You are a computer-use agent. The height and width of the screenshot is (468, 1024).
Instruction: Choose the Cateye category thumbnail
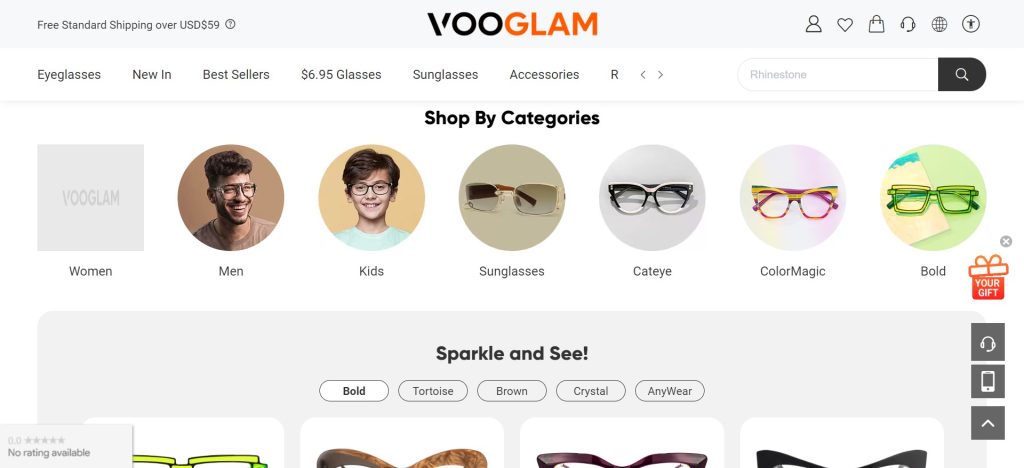tap(652, 197)
